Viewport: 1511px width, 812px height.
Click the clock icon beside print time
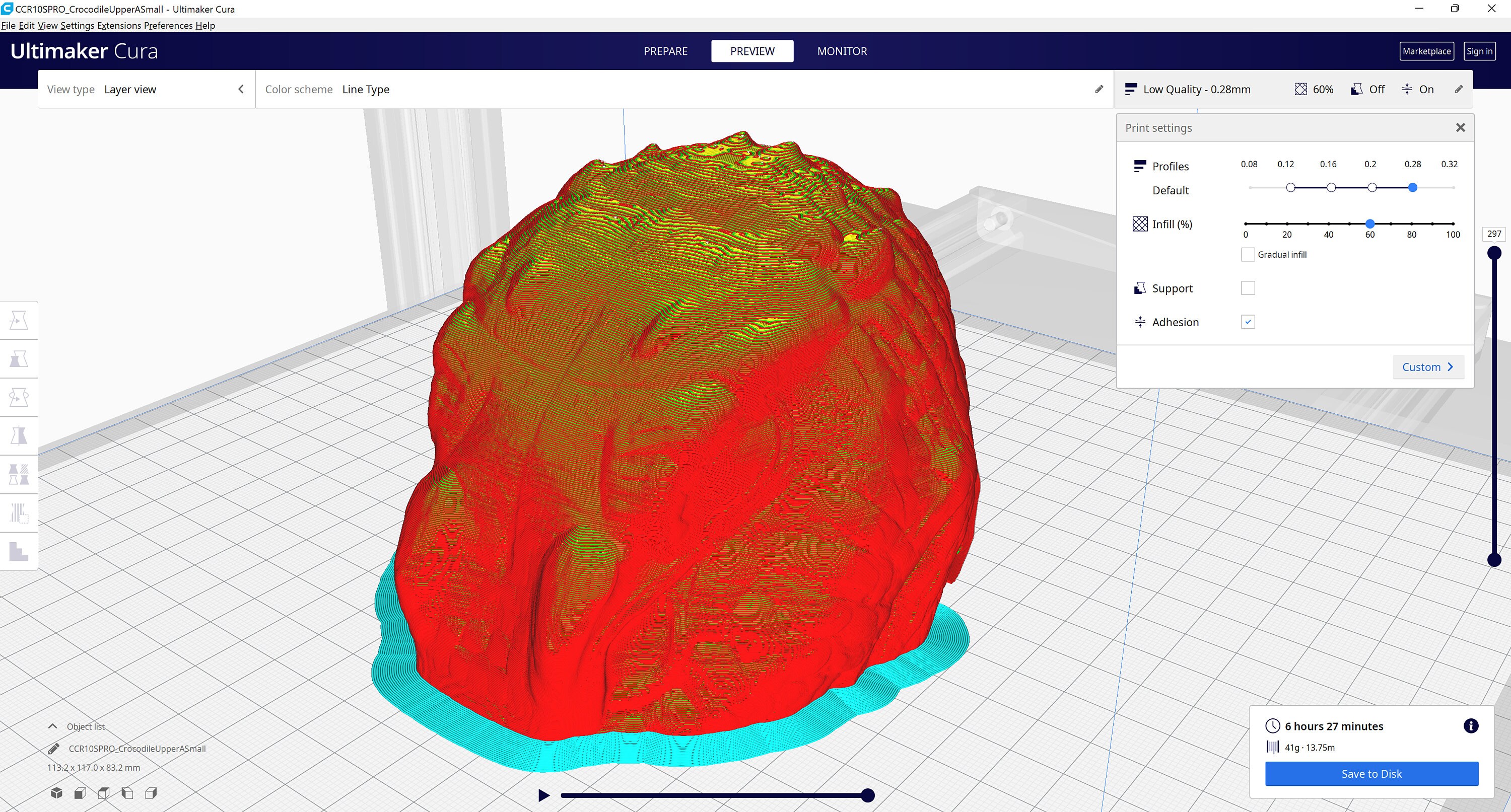1272,726
